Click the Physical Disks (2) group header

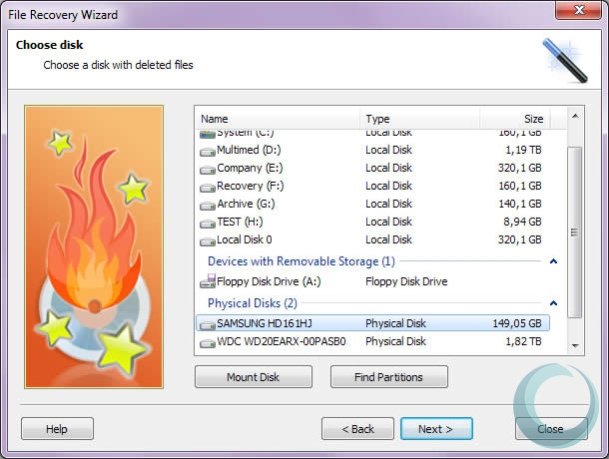(252, 303)
